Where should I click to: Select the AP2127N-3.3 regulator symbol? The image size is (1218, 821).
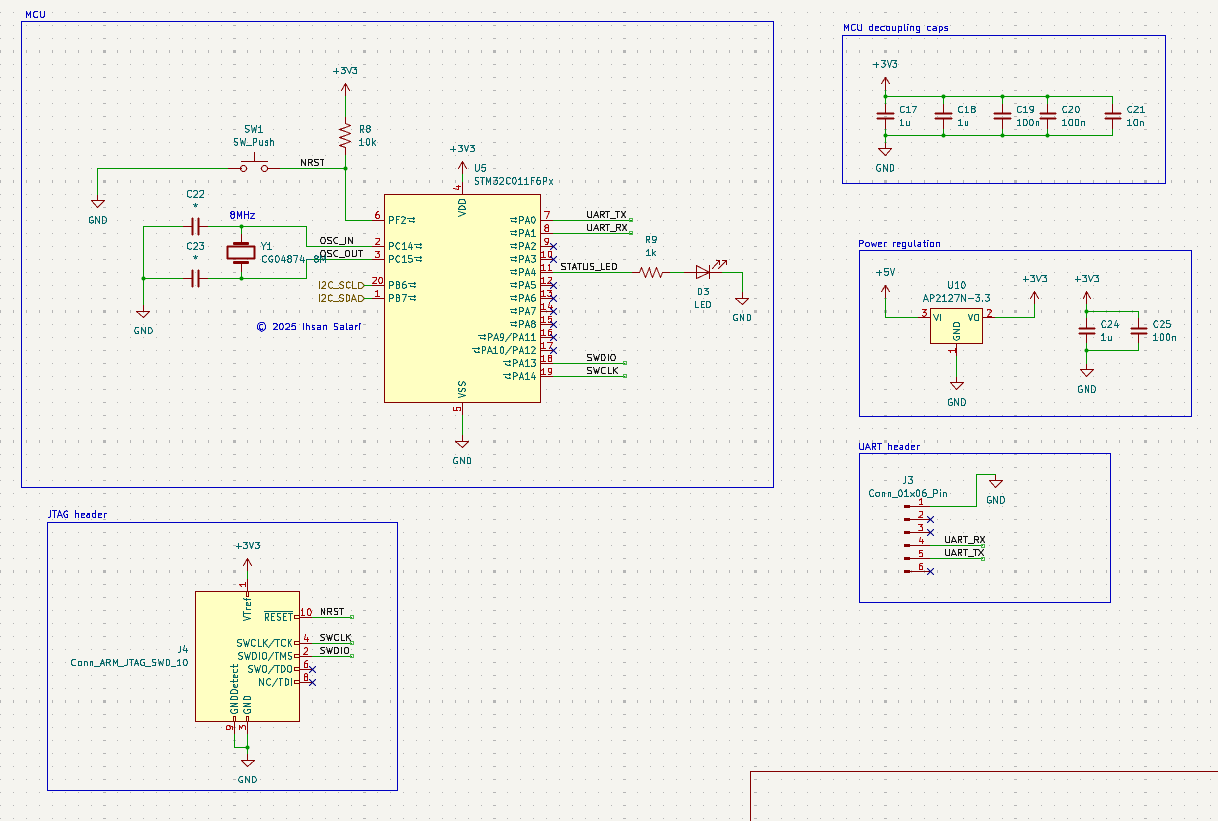(x=957, y=326)
